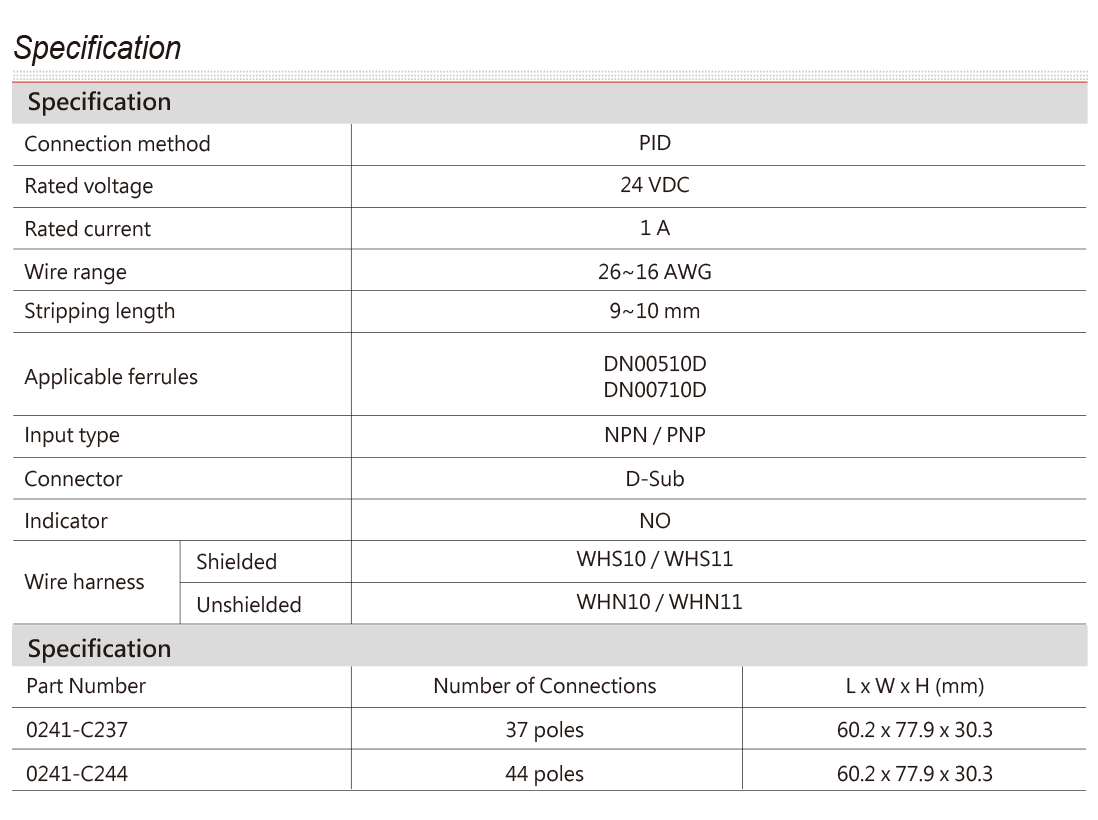Select the WHS10 / WHS11 harness value
1098x820 pixels.
click(655, 559)
